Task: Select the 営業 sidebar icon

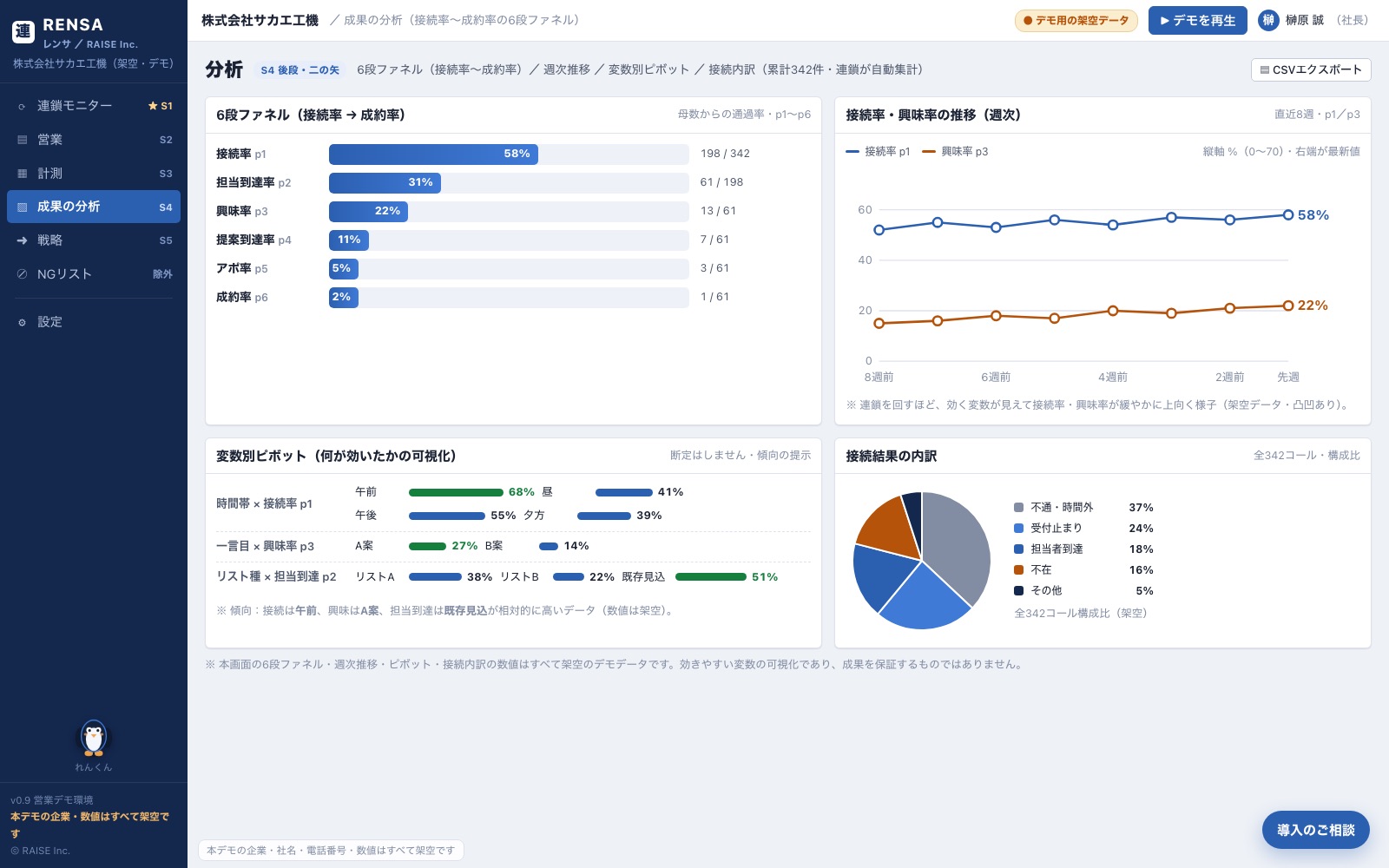Action: [23, 140]
